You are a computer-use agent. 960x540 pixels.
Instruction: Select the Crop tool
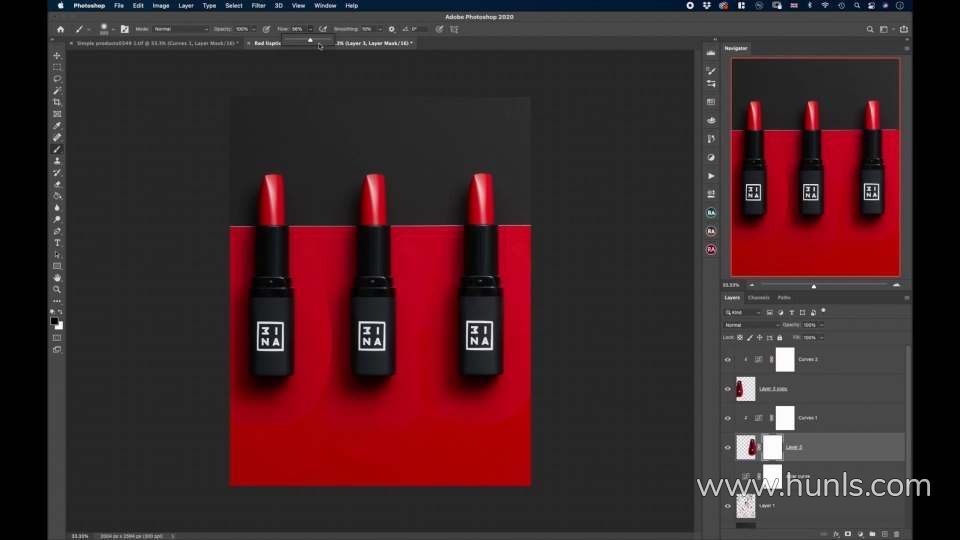click(x=57, y=102)
